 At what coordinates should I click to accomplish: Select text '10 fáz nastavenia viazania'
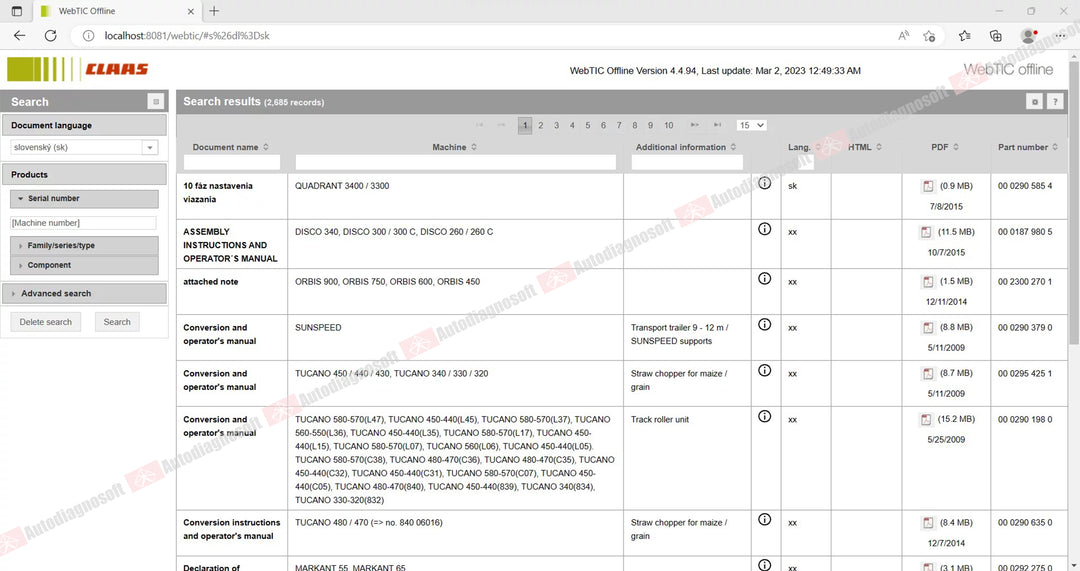pyautogui.click(x=218, y=193)
